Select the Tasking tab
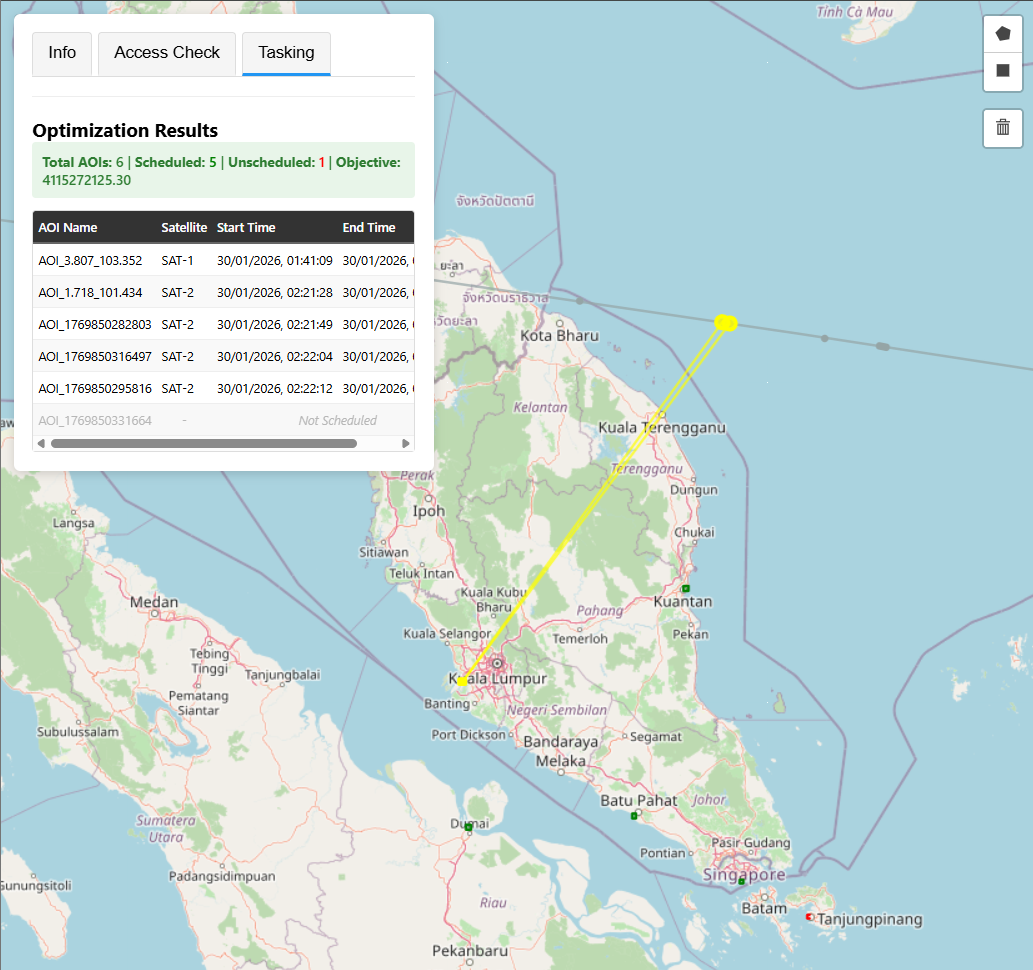Image resolution: width=1033 pixels, height=970 pixels. 286,53
